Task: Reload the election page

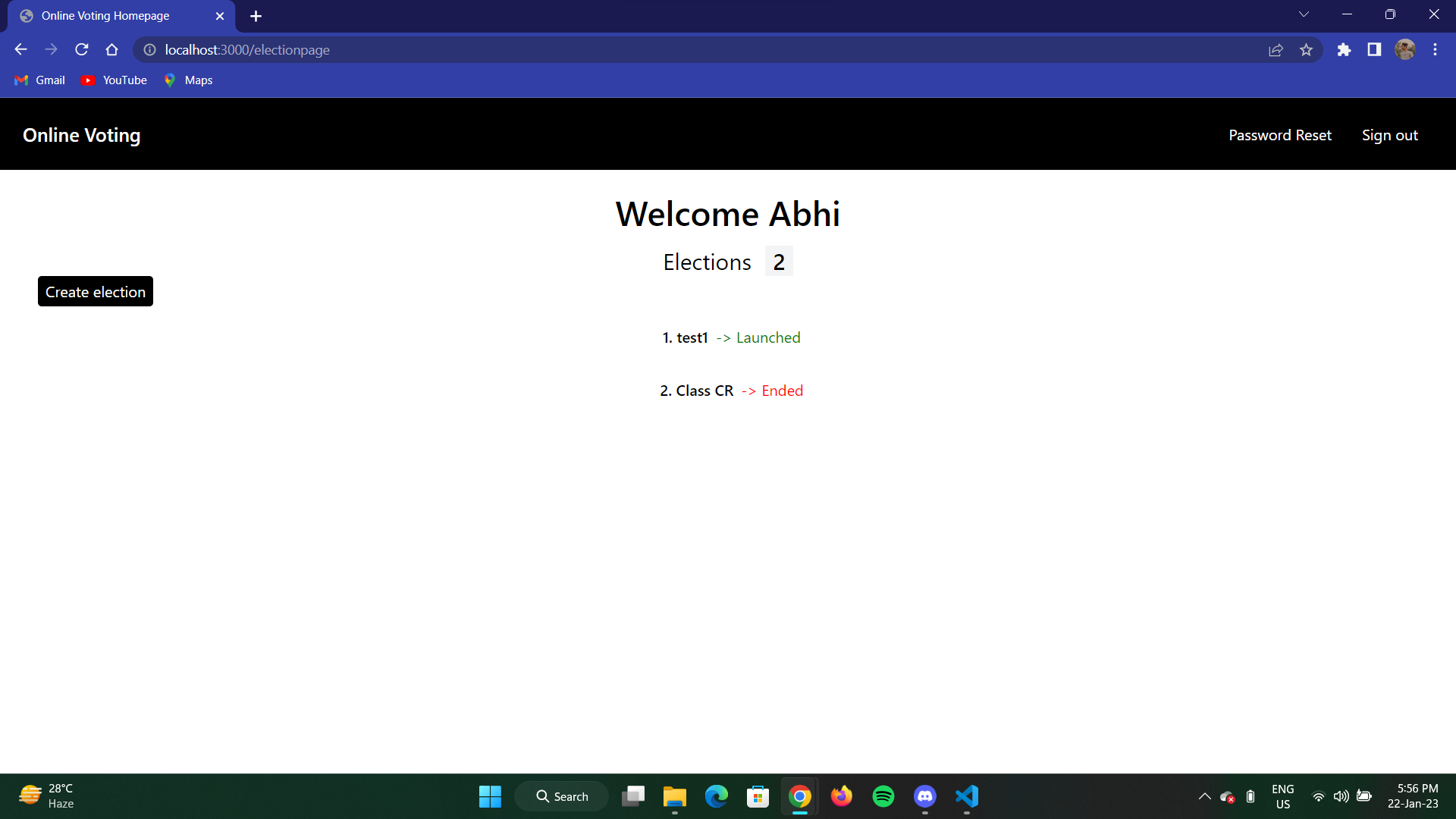Action: click(x=81, y=49)
